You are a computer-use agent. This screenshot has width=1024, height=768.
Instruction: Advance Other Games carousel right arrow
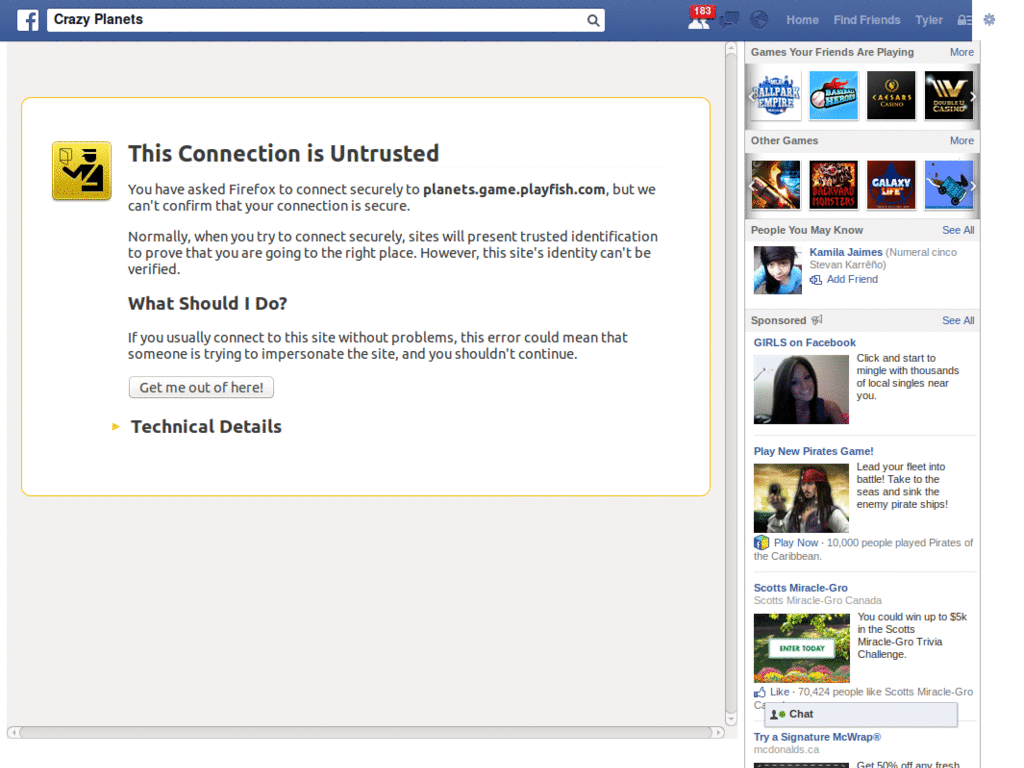coord(973,185)
